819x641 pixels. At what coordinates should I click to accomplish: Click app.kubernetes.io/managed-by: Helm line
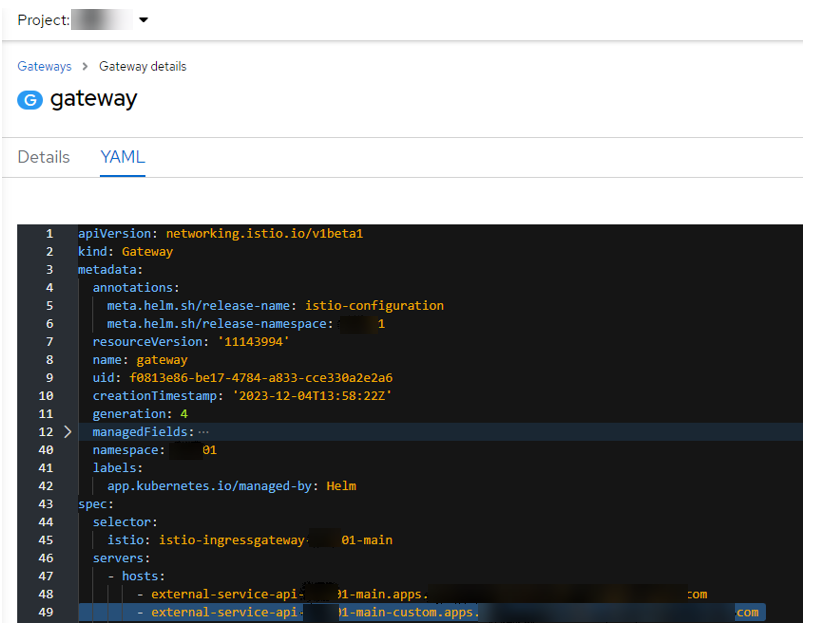(231, 486)
